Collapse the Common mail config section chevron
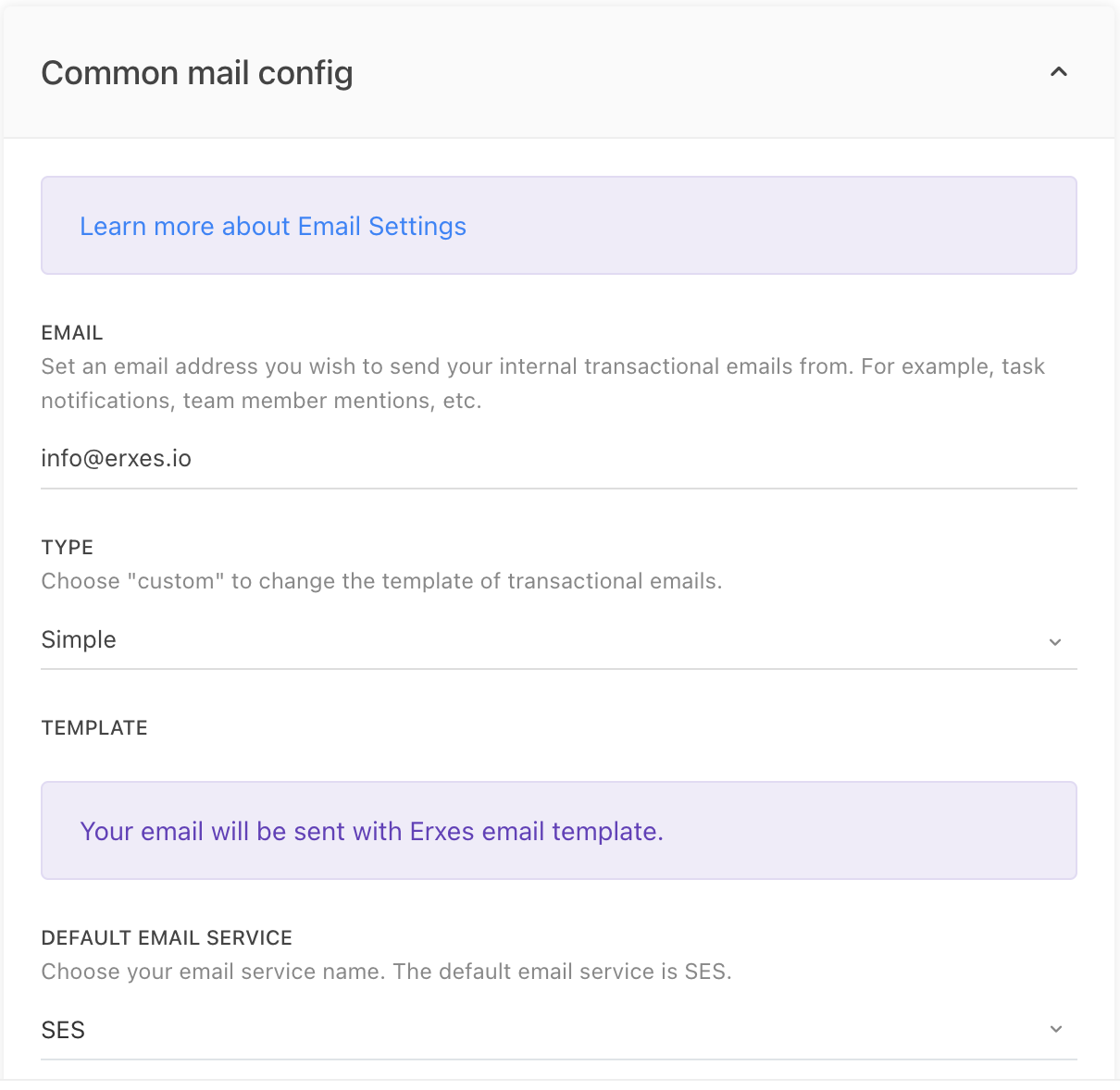The width and height of the screenshot is (1120, 1090). pyautogui.click(x=1059, y=72)
